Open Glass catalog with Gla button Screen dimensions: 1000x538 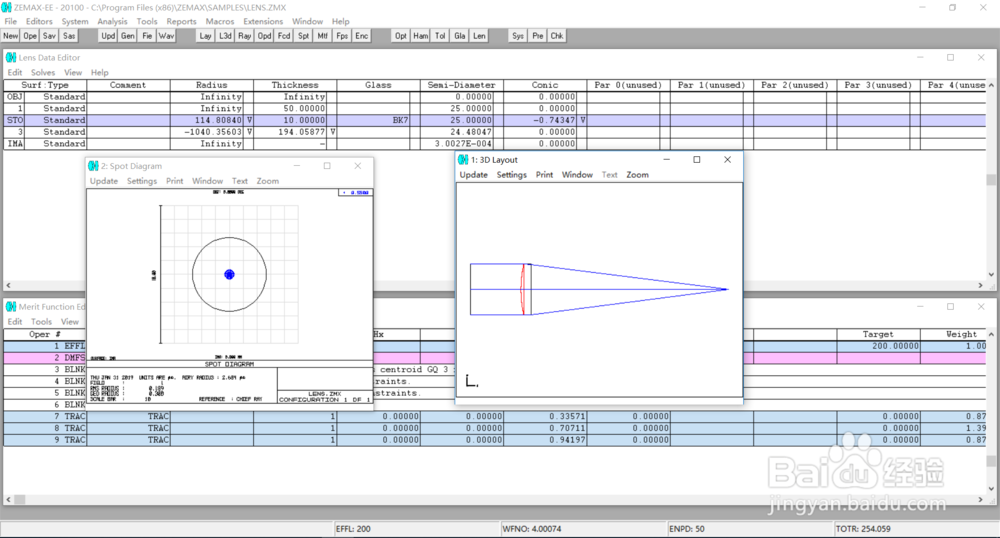click(x=460, y=36)
